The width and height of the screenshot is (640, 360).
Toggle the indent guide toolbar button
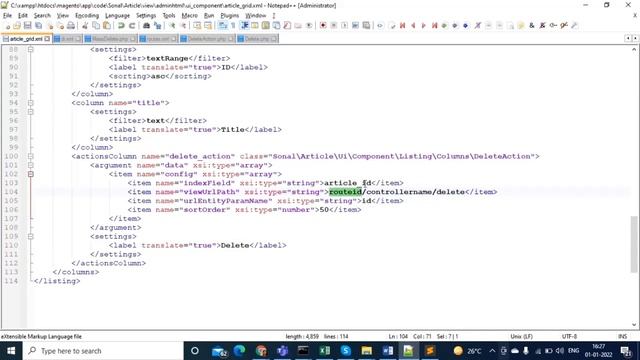244,26
